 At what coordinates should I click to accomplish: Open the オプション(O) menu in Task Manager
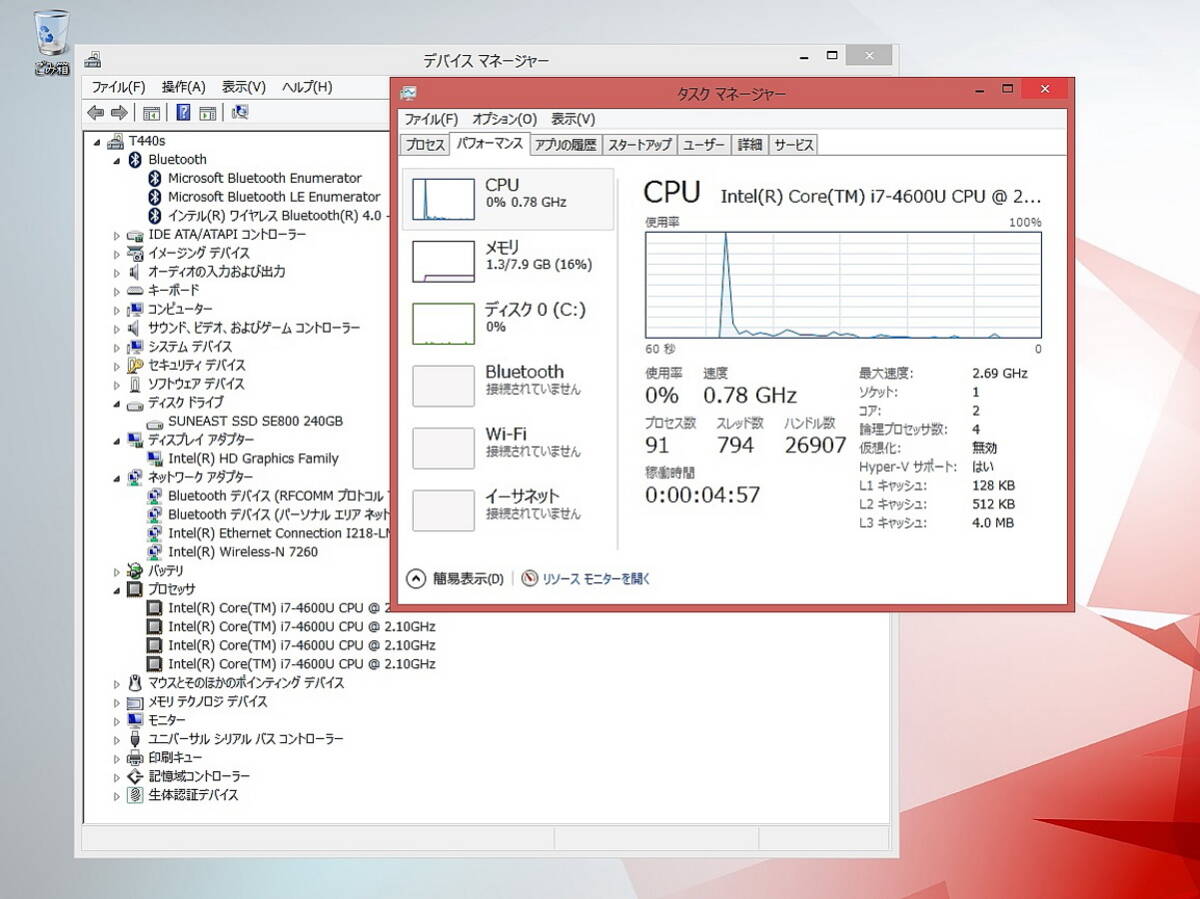[x=504, y=119]
